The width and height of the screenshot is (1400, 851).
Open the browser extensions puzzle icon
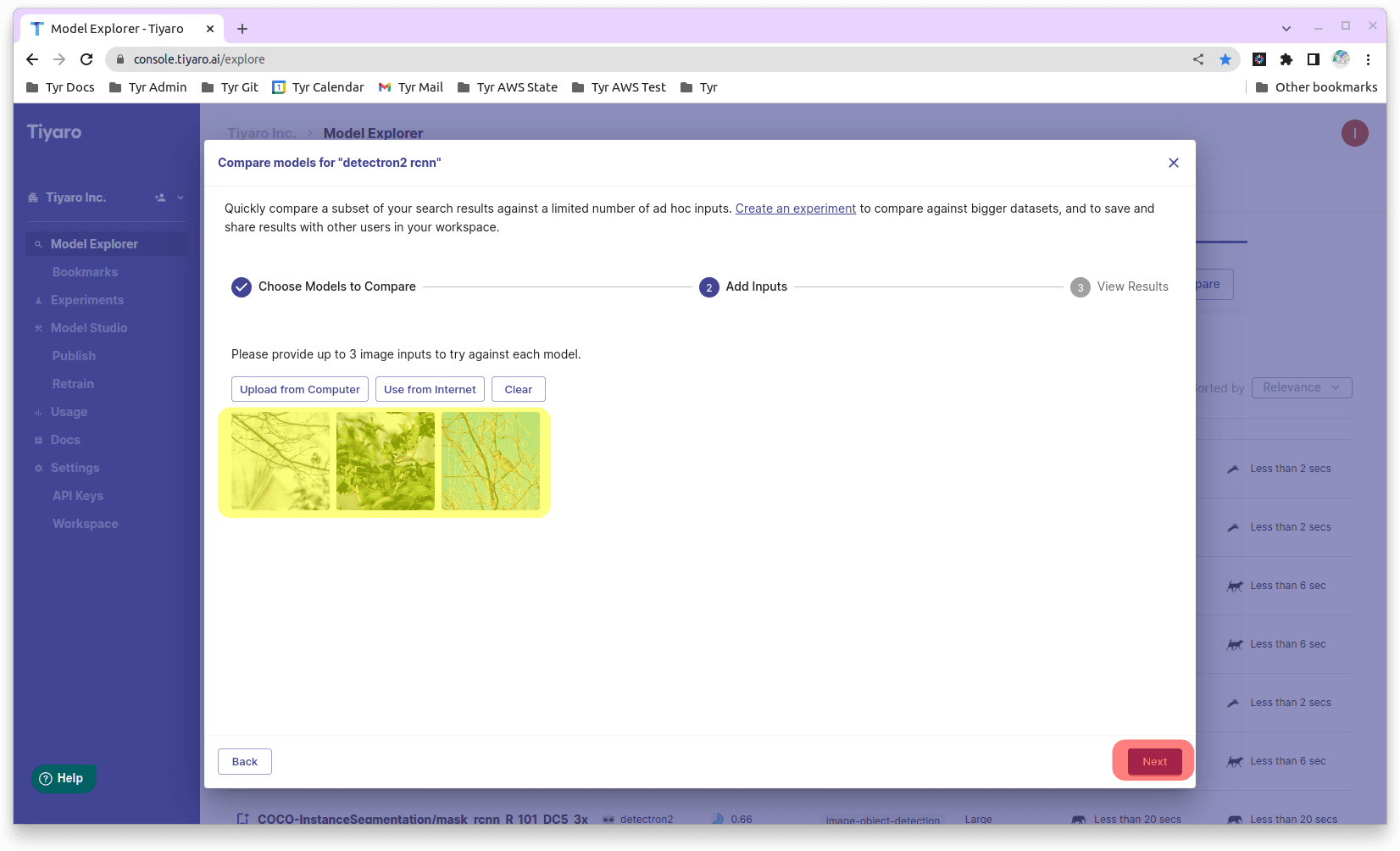pyautogui.click(x=1286, y=59)
